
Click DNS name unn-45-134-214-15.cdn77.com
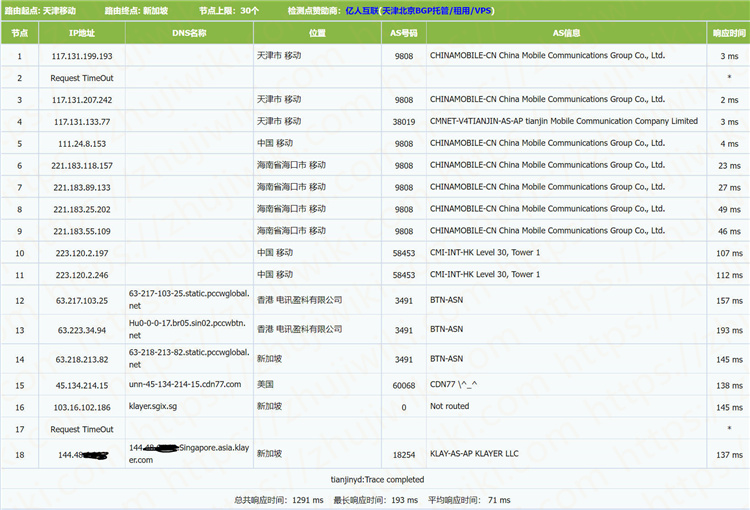185,385
